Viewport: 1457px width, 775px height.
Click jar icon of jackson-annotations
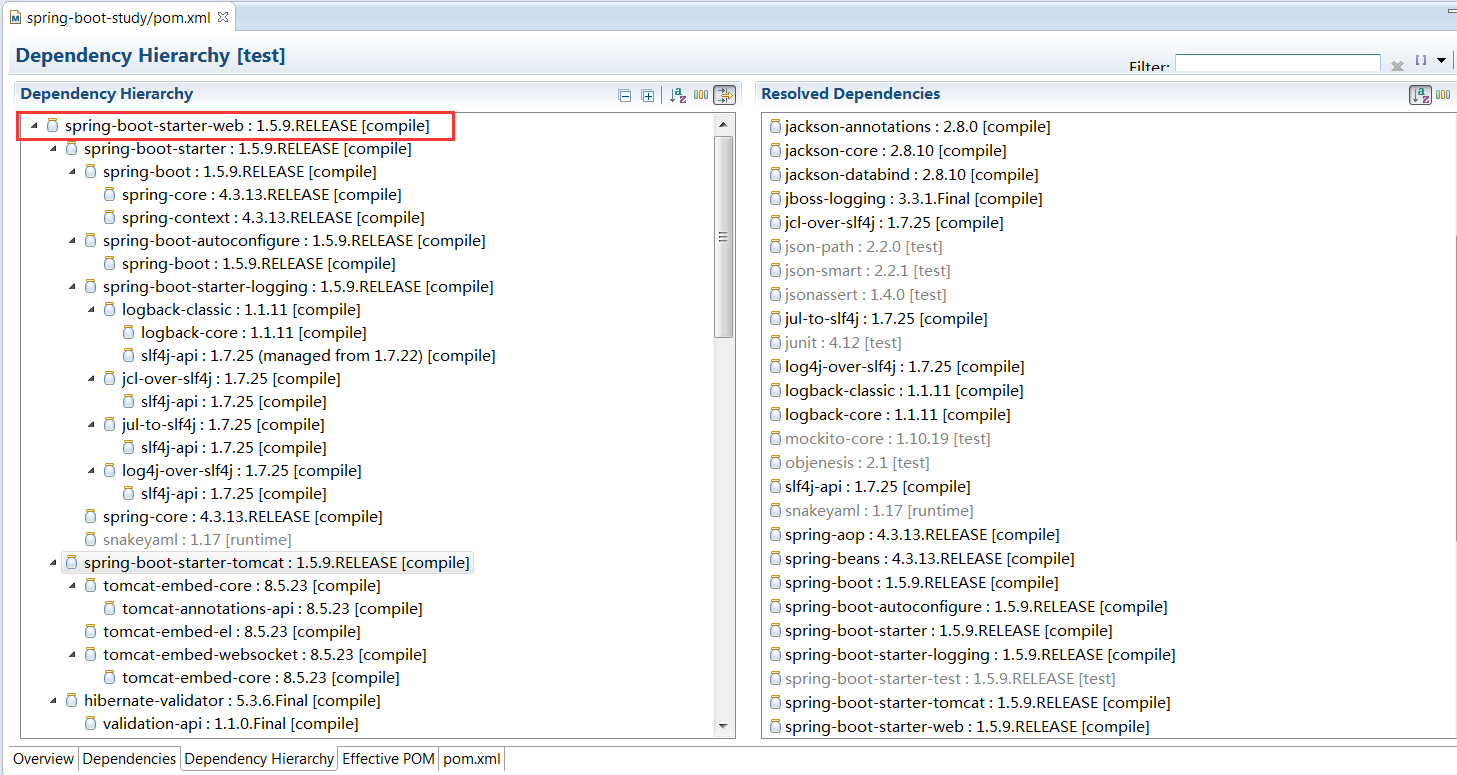click(775, 127)
